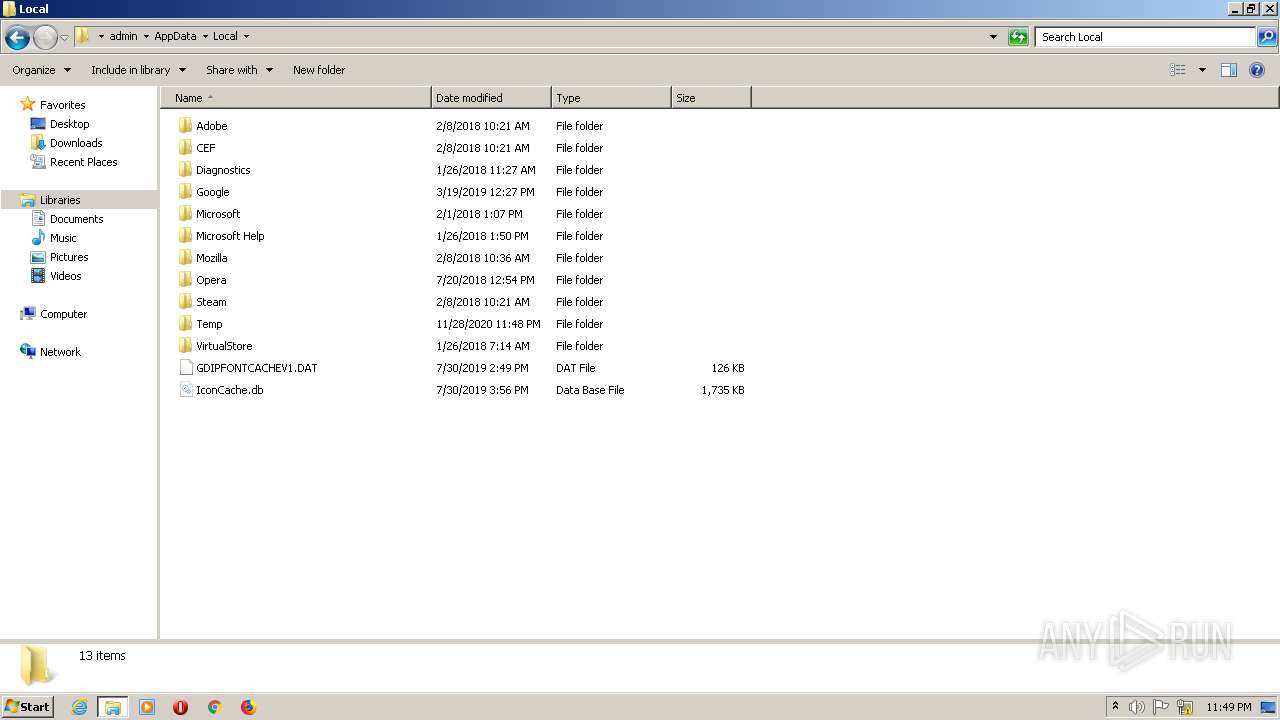Viewport: 1280px width, 720px height.
Task: Open the Organize dropdown menu
Action: (x=41, y=70)
